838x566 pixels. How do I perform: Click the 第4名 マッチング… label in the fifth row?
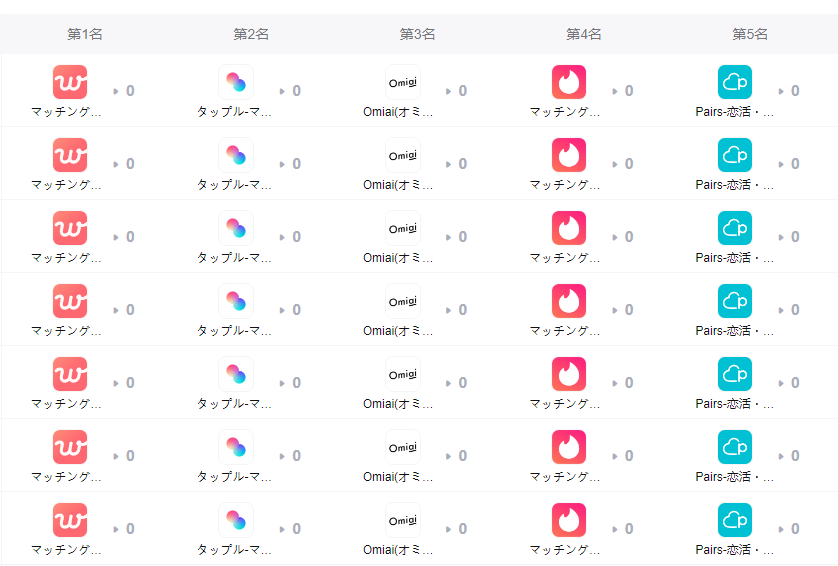(565, 404)
